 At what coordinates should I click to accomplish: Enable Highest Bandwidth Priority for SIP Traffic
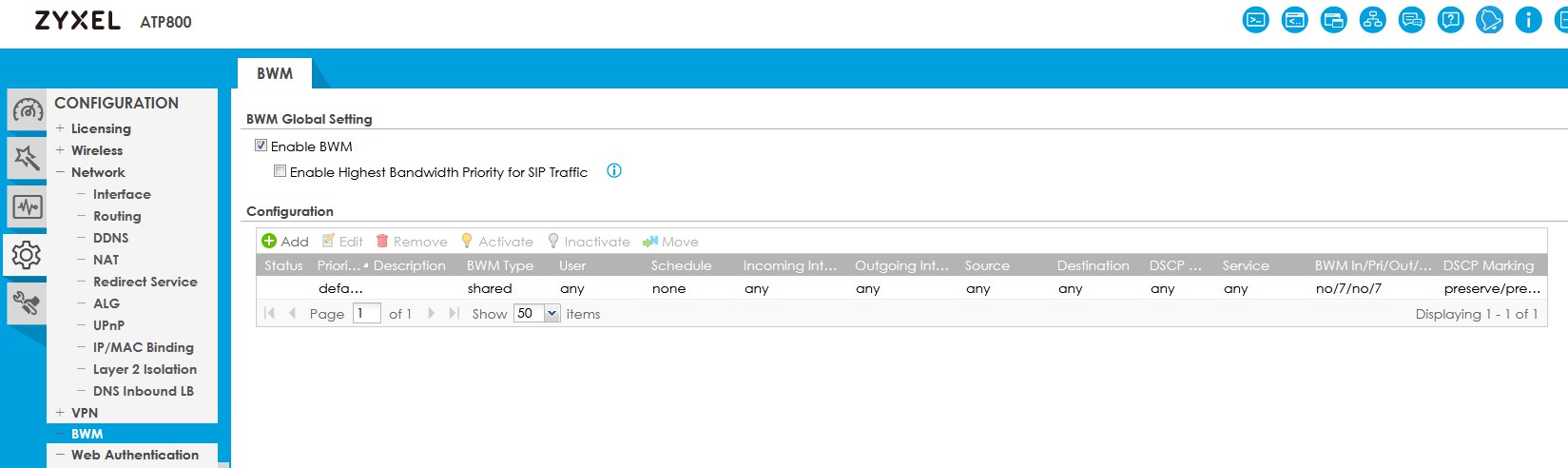(x=280, y=171)
